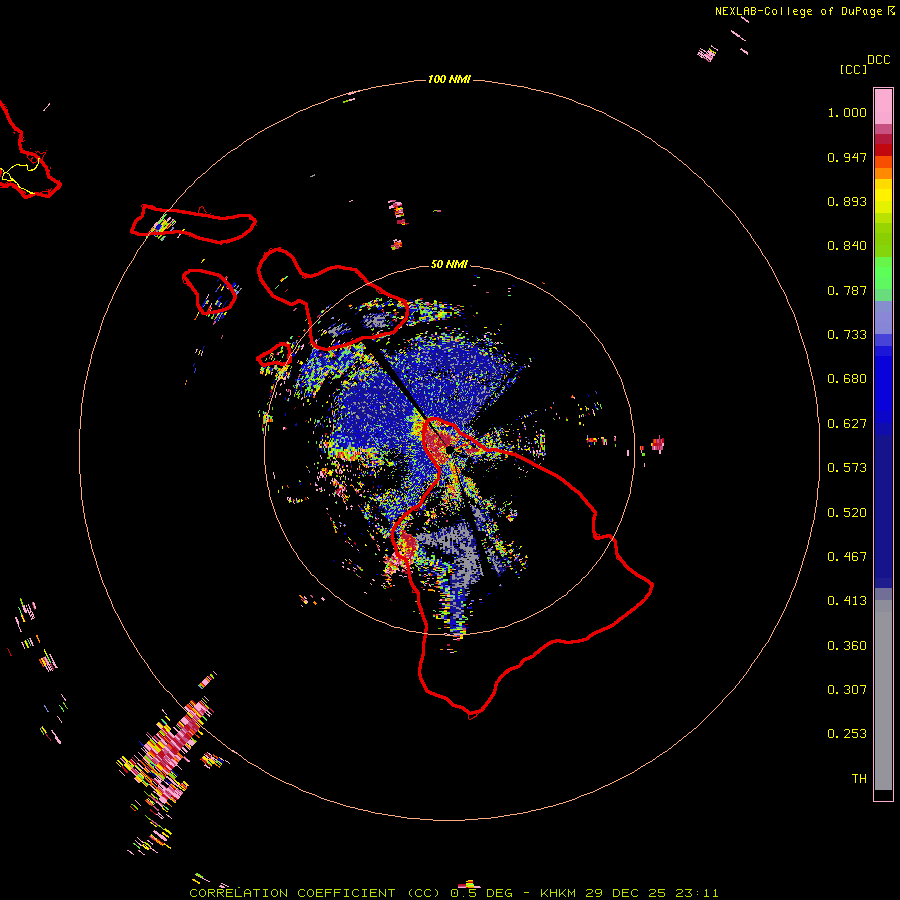The image size is (900, 900).
Task: Click the 23:11 timestamp
Action: tap(697, 893)
